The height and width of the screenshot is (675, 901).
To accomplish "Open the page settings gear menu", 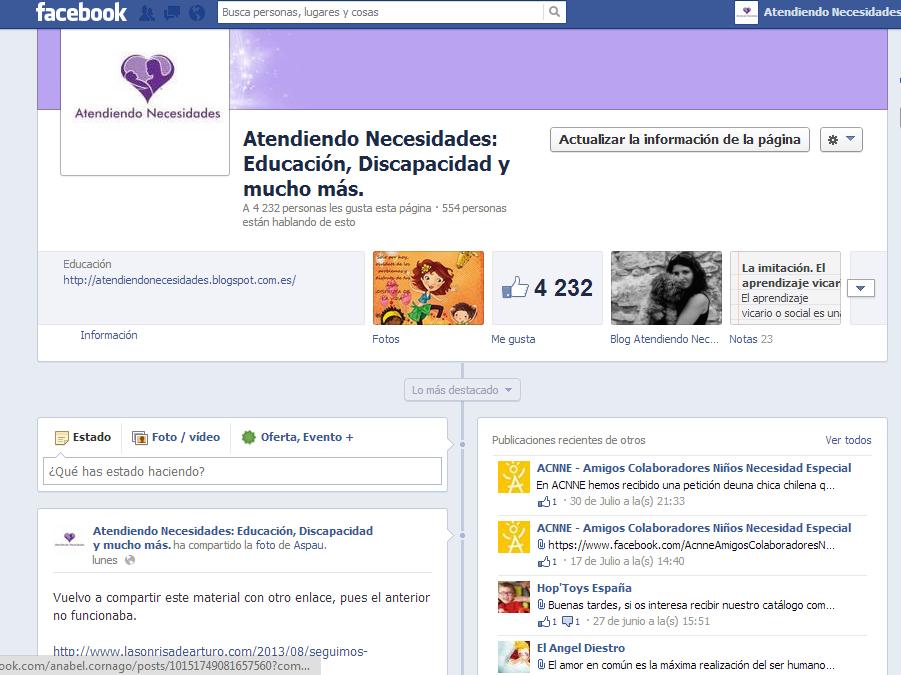I will point(841,140).
